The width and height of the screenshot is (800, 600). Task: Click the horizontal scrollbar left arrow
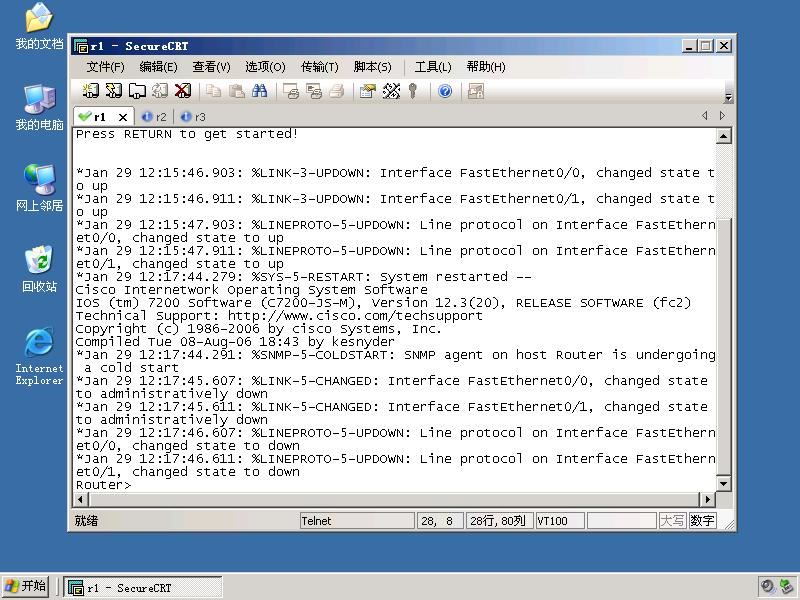(x=81, y=499)
